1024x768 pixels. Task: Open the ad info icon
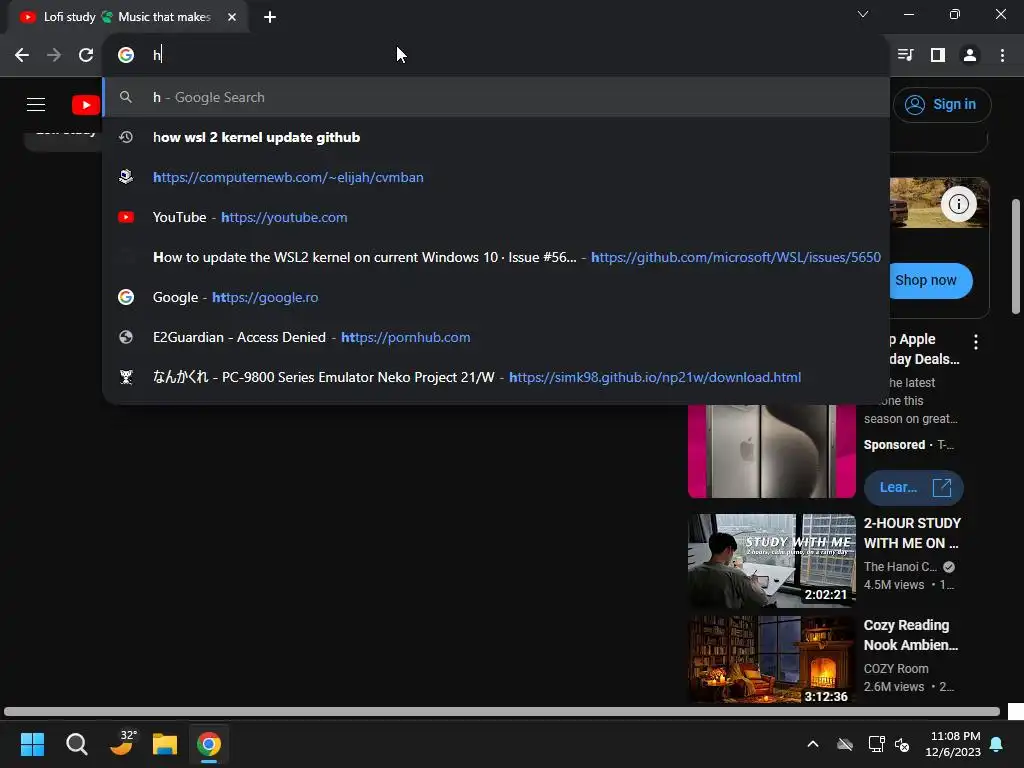click(958, 204)
